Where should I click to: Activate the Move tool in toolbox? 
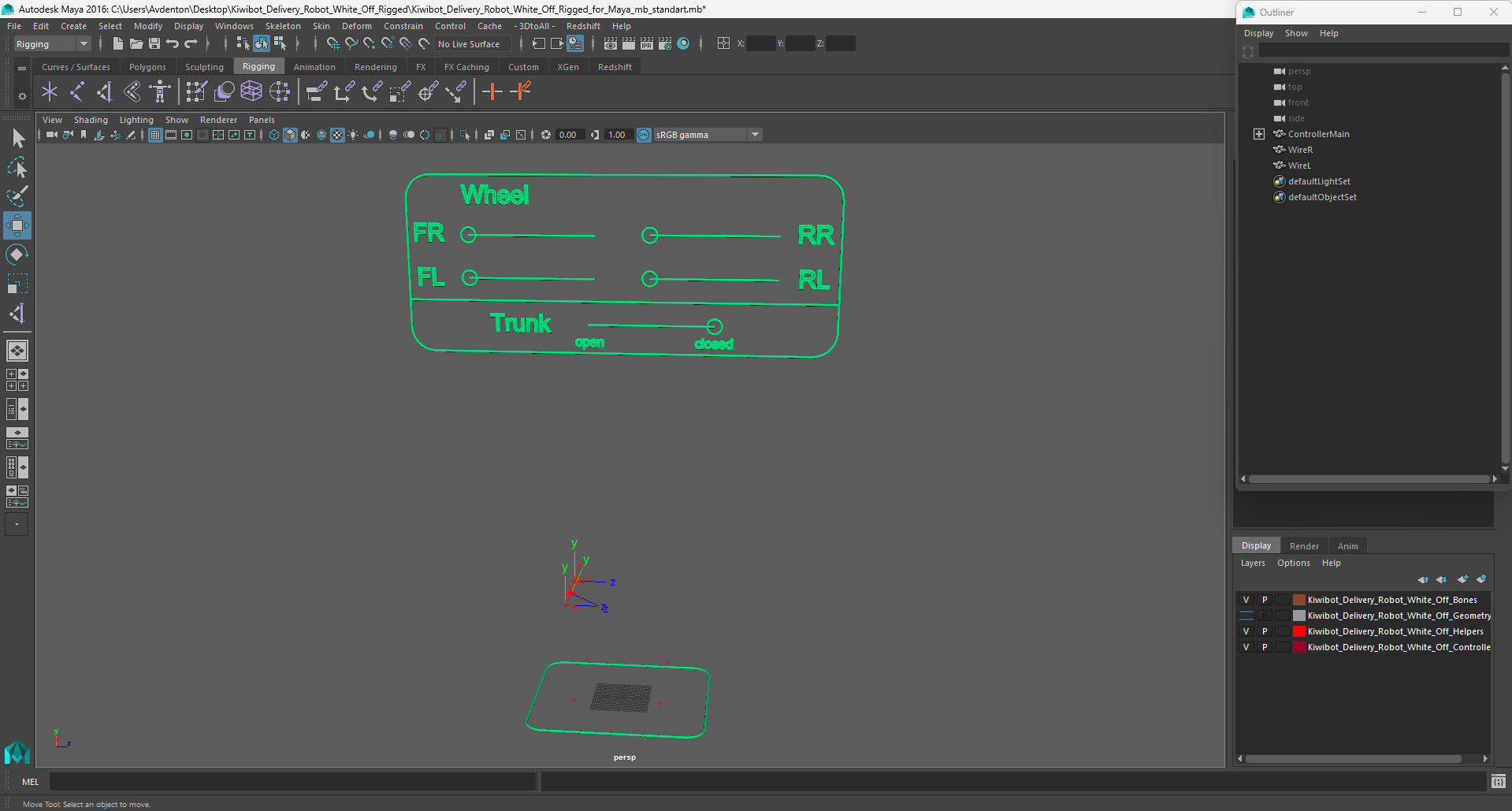coord(17,225)
